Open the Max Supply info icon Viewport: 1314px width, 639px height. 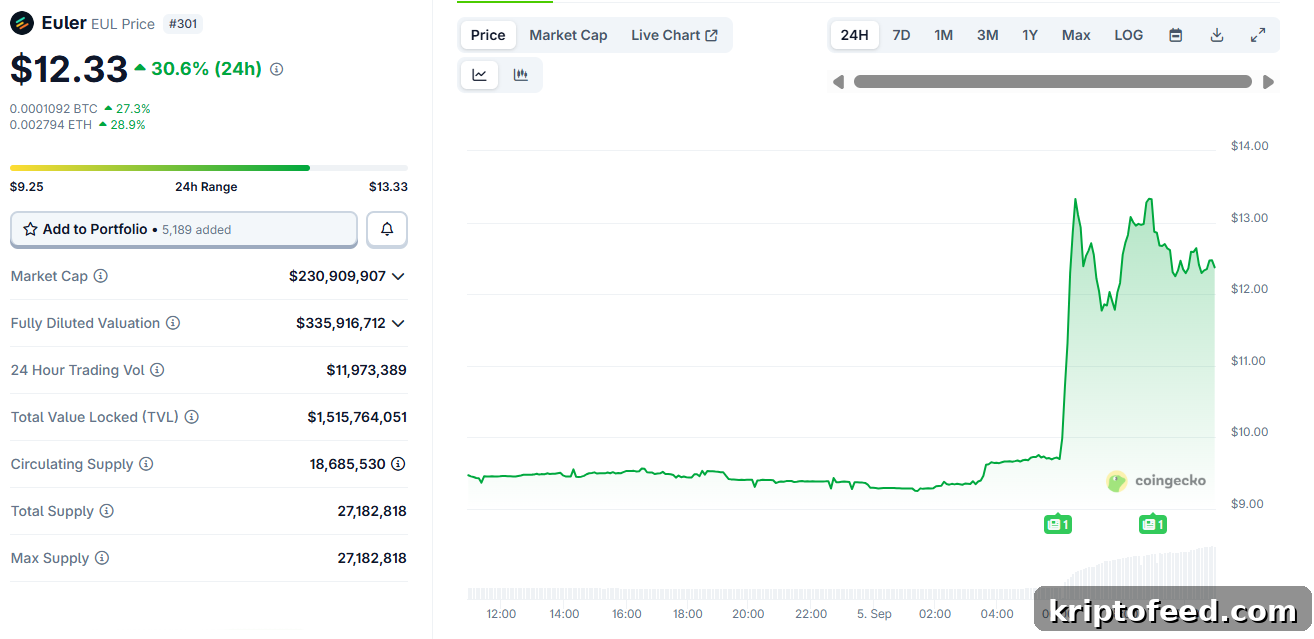[x=102, y=558]
